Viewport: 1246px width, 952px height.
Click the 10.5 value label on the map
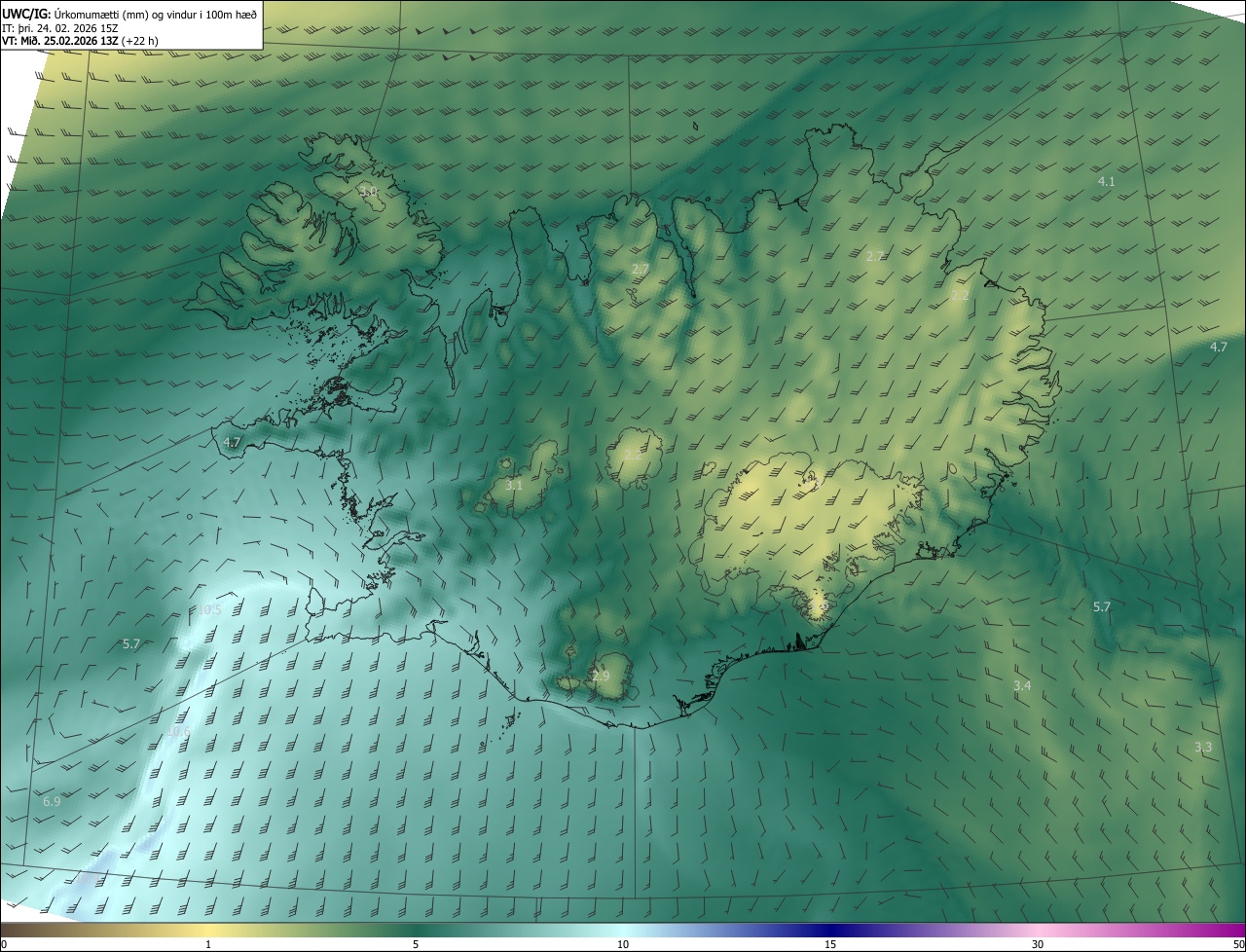(209, 609)
